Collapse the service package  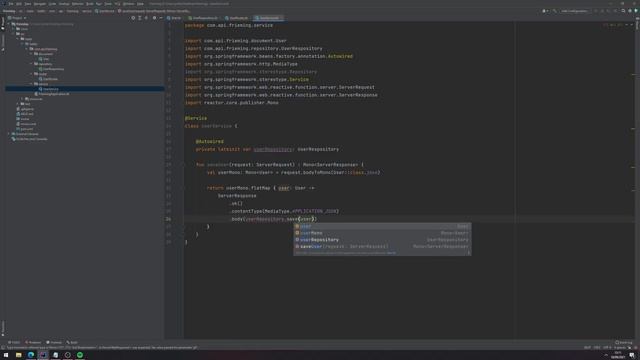(x=31, y=84)
